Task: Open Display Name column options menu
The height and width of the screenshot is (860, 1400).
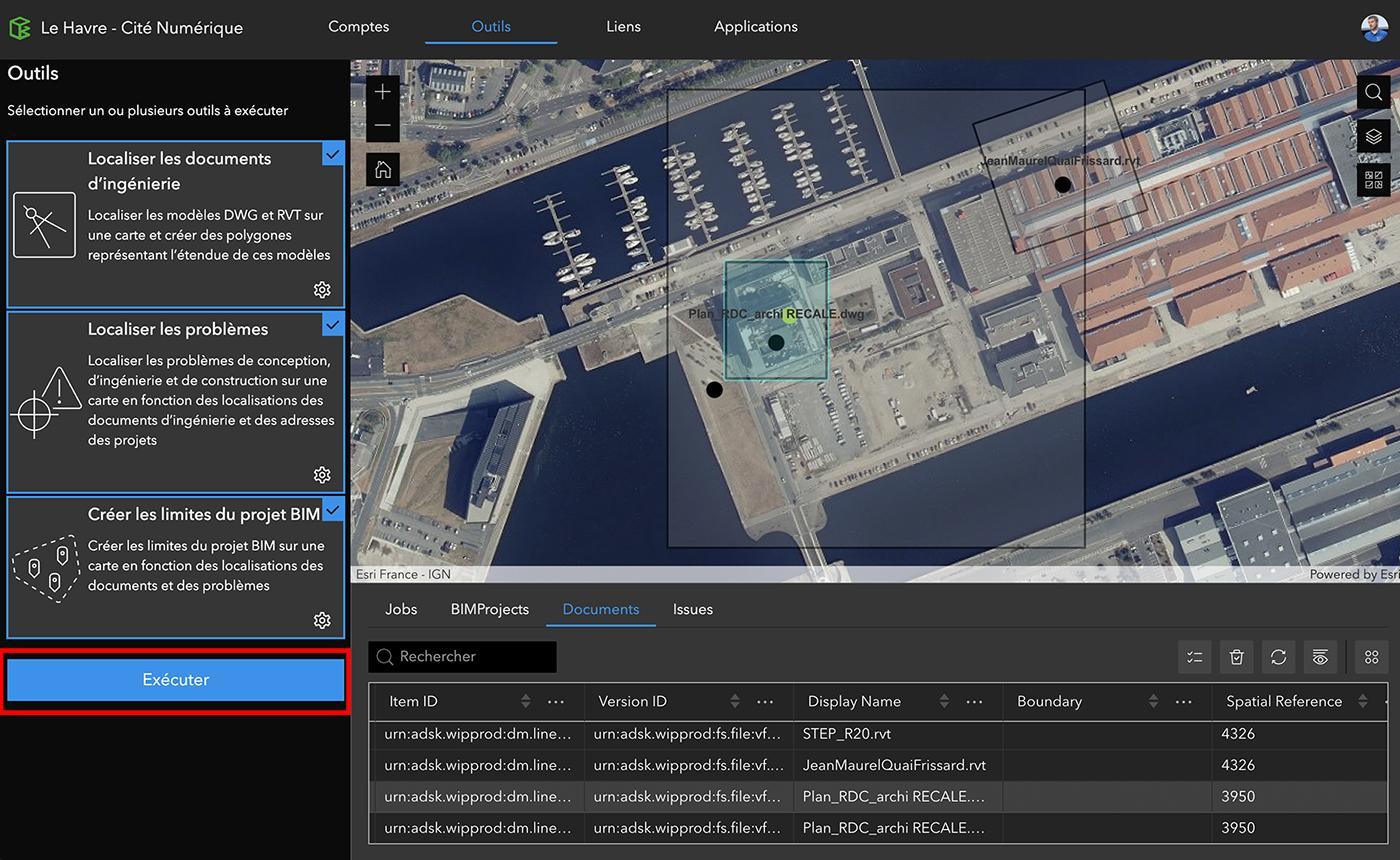Action: [x=974, y=701]
